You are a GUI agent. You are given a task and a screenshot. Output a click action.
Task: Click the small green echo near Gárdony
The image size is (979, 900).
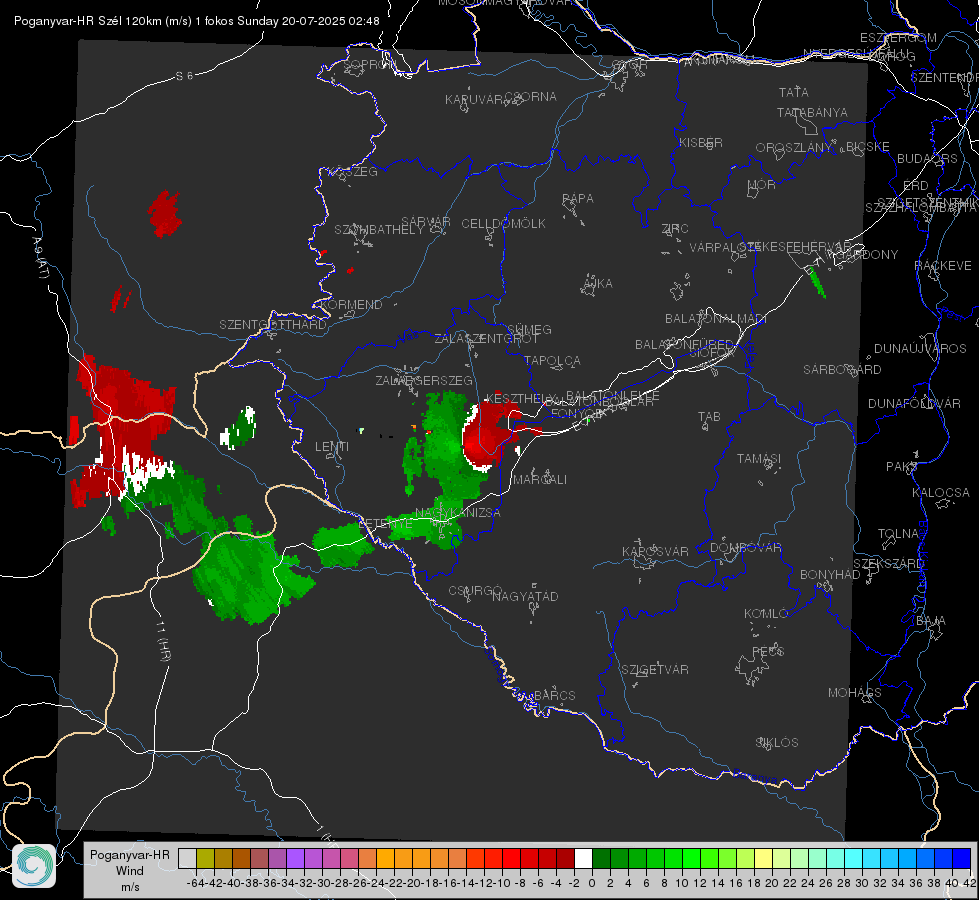tap(815, 282)
